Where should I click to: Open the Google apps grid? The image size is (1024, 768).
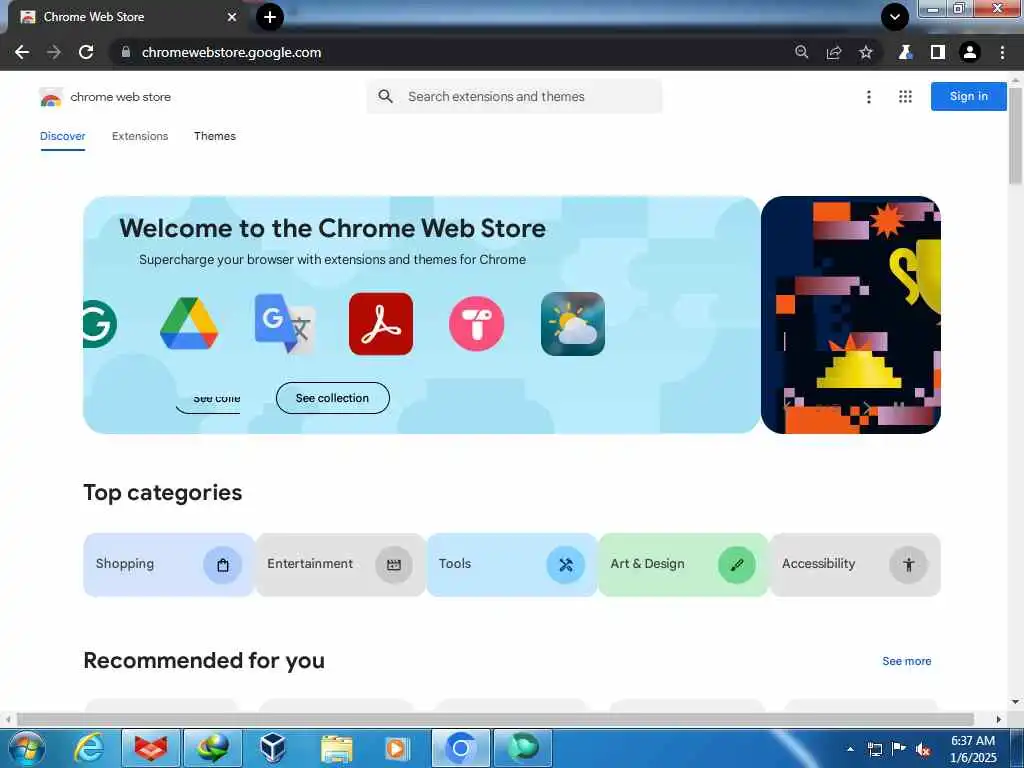point(905,97)
